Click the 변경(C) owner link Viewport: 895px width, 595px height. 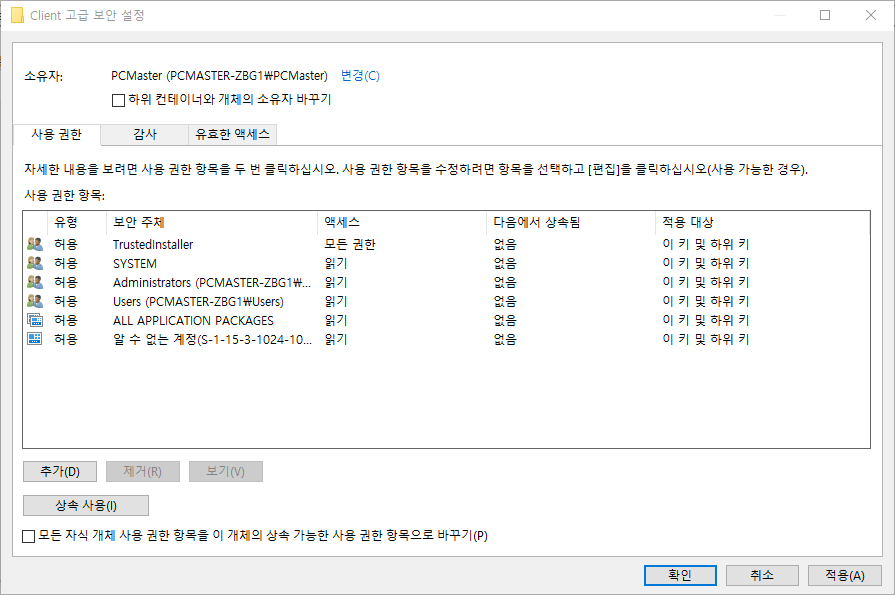click(x=360, y=75)
